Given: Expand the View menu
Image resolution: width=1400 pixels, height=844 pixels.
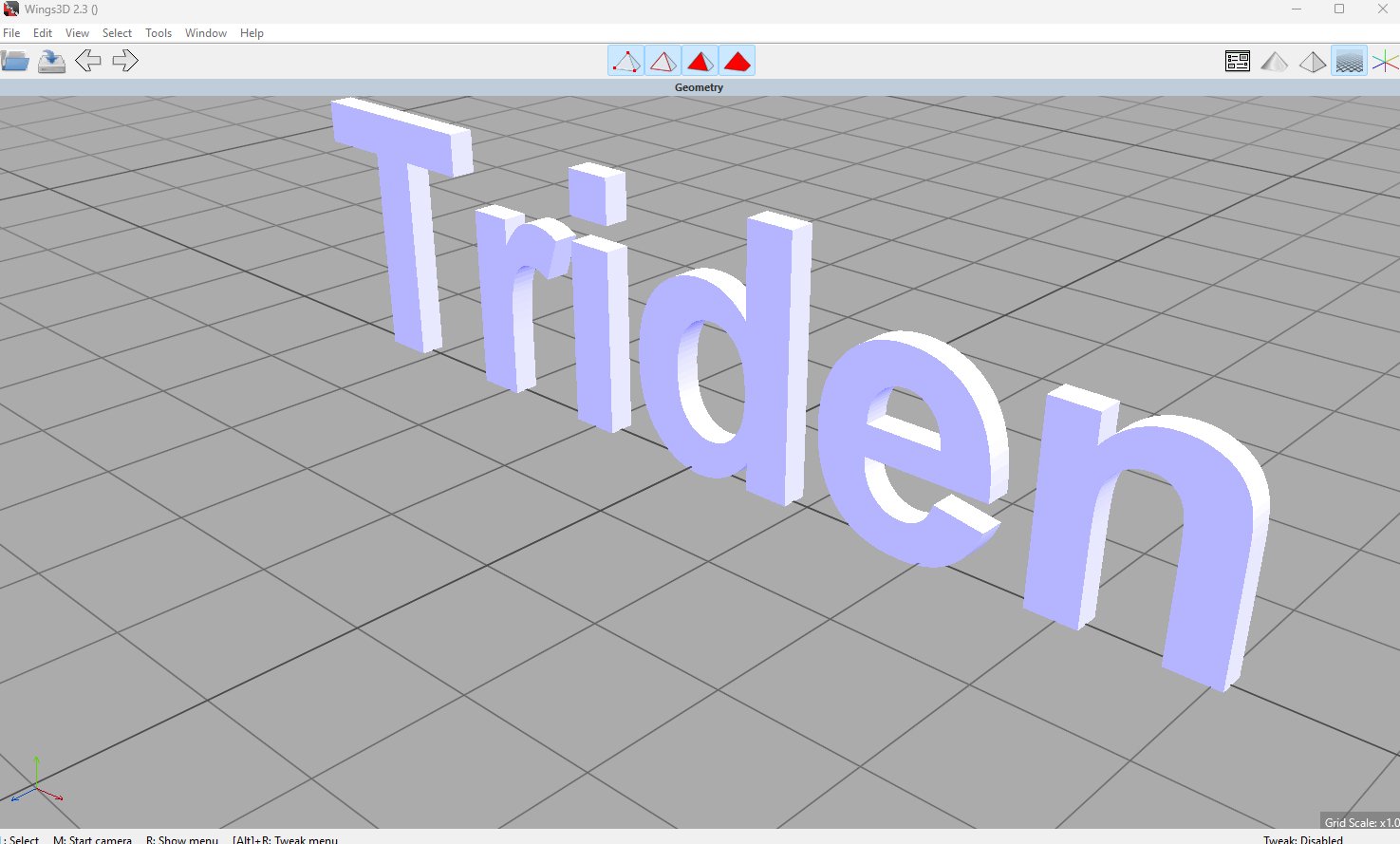Looking at the screenshot, I should 77,33.
